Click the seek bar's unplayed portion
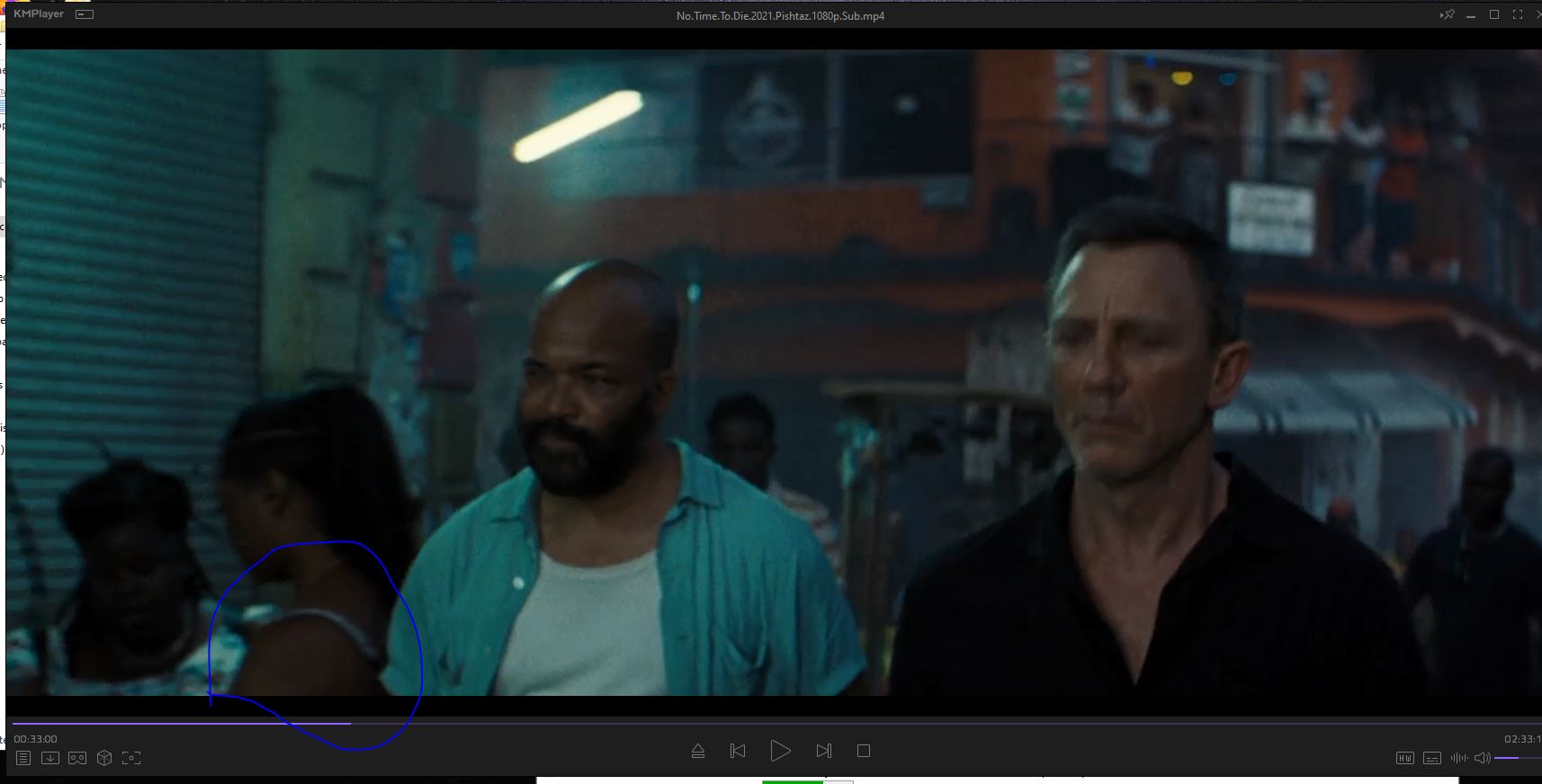This screenshot has height=784, width=1542. (x=900, y=723)
